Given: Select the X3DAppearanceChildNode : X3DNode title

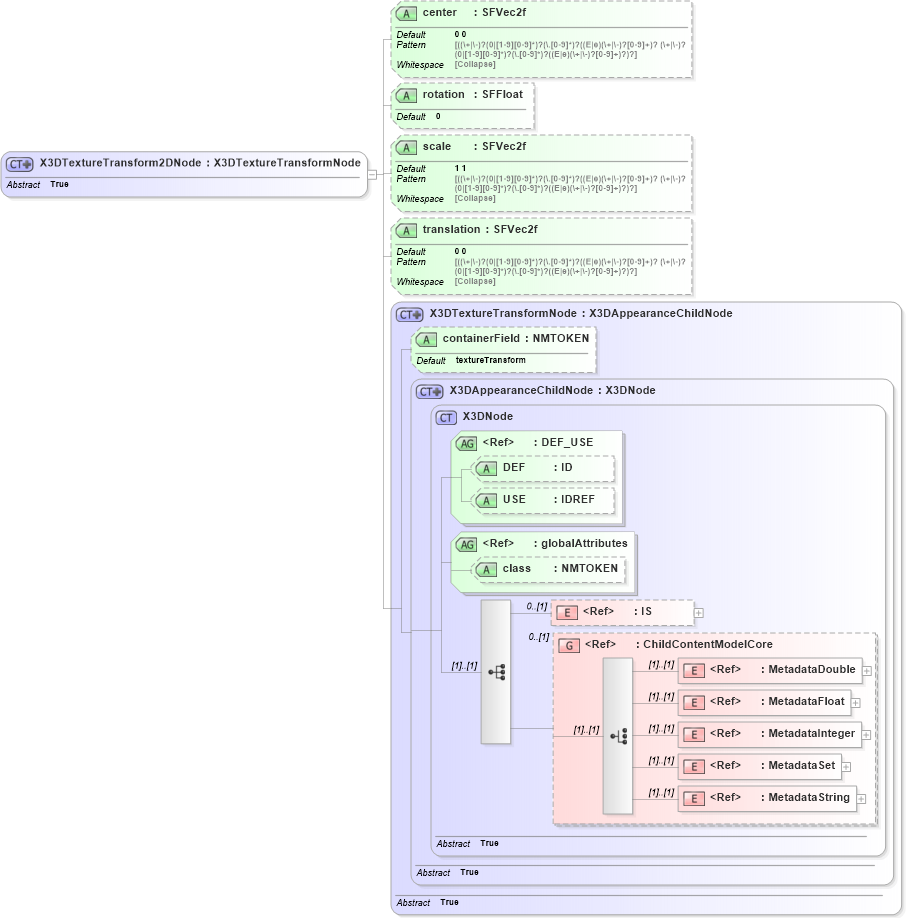Looking at the screenshot, I should [552, 391].
